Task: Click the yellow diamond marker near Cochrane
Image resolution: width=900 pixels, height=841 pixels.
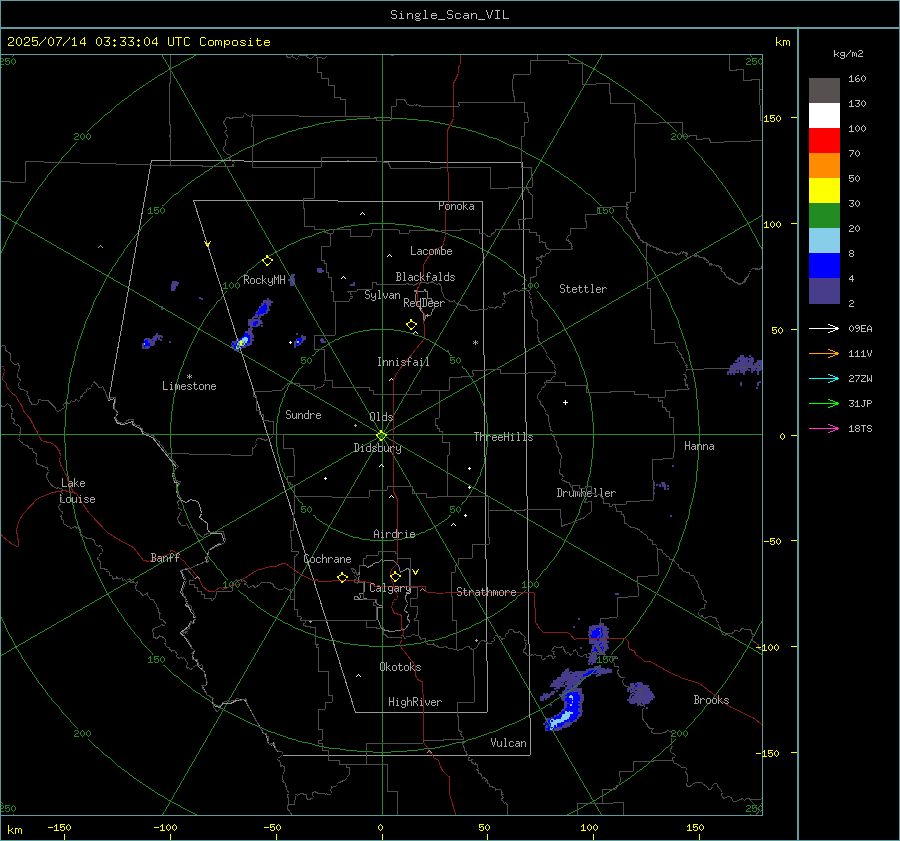Action: pyautogui.click(x=342, y=577)
